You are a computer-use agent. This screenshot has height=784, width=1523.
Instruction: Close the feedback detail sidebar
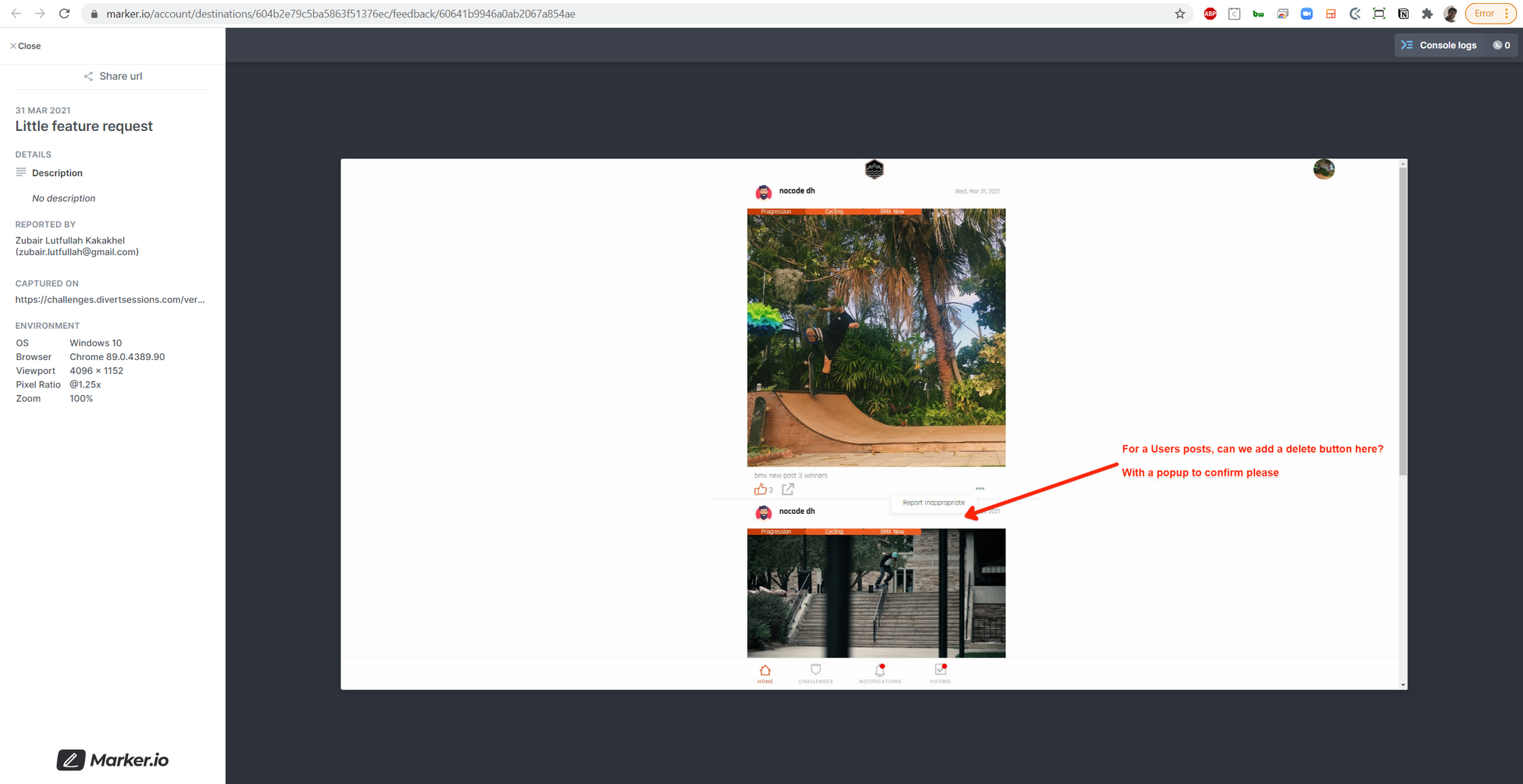(x=25, y=46)
